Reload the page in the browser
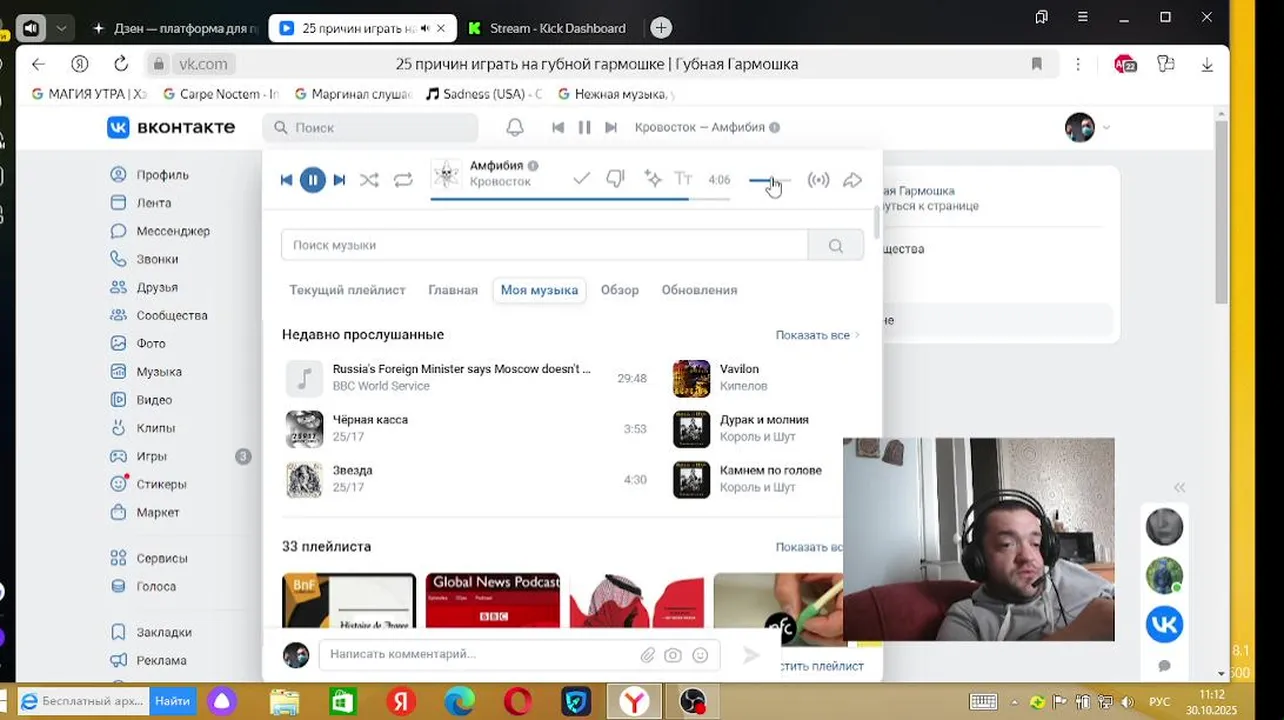 click(x=121, y=64)
